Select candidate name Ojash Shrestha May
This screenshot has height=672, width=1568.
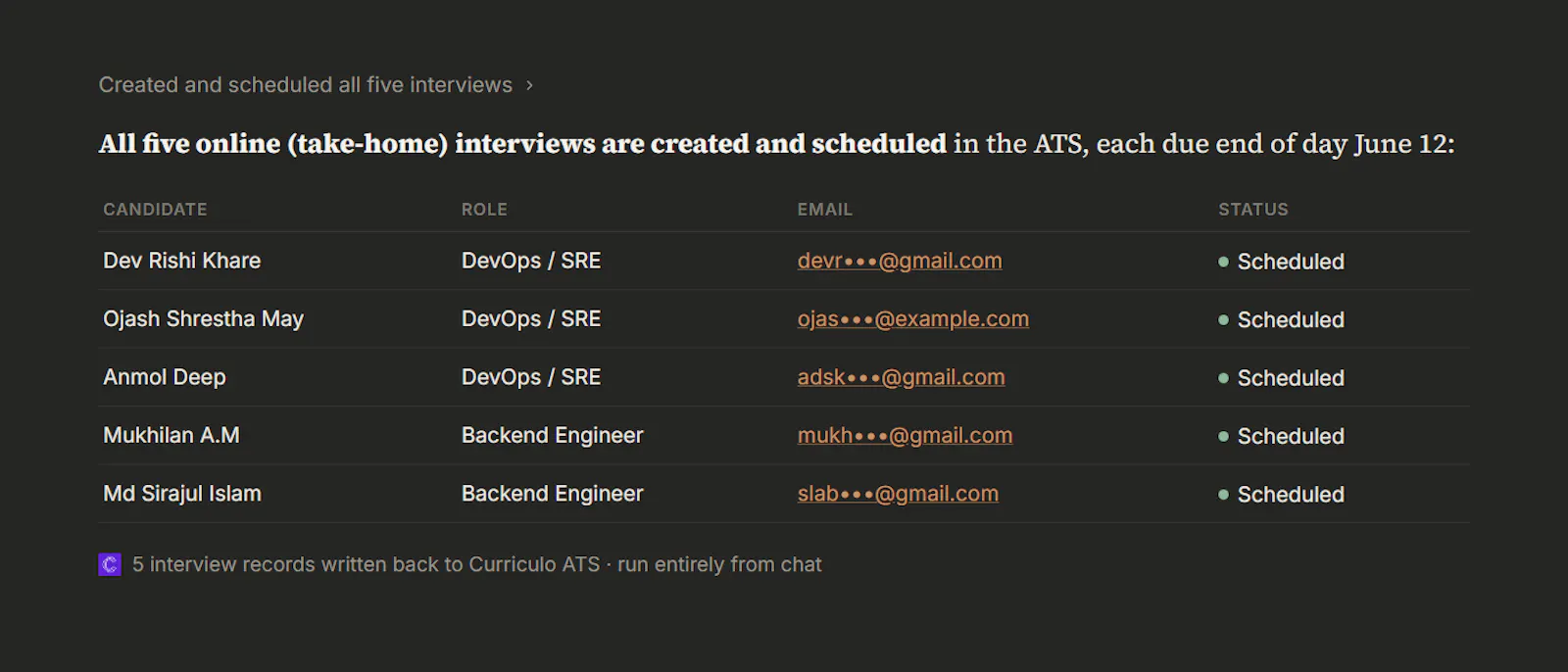(x=203, y=318)
